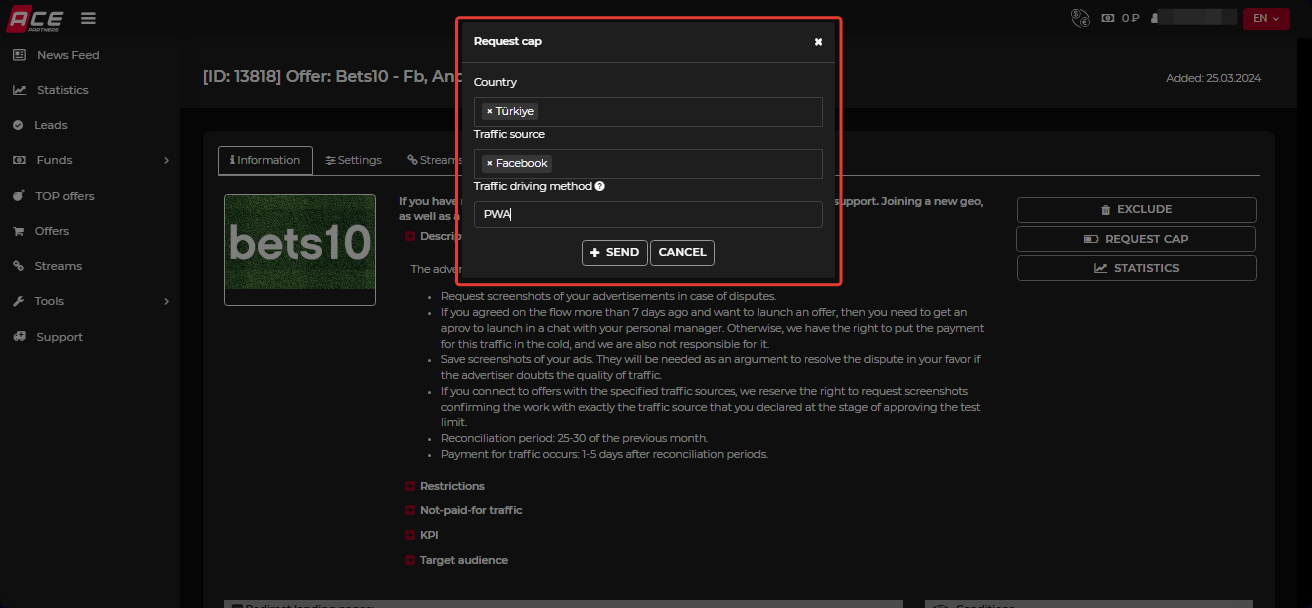Click the SEND button in dialog
The width and height of the screenshot is (1312, 608).
(615, 253)
